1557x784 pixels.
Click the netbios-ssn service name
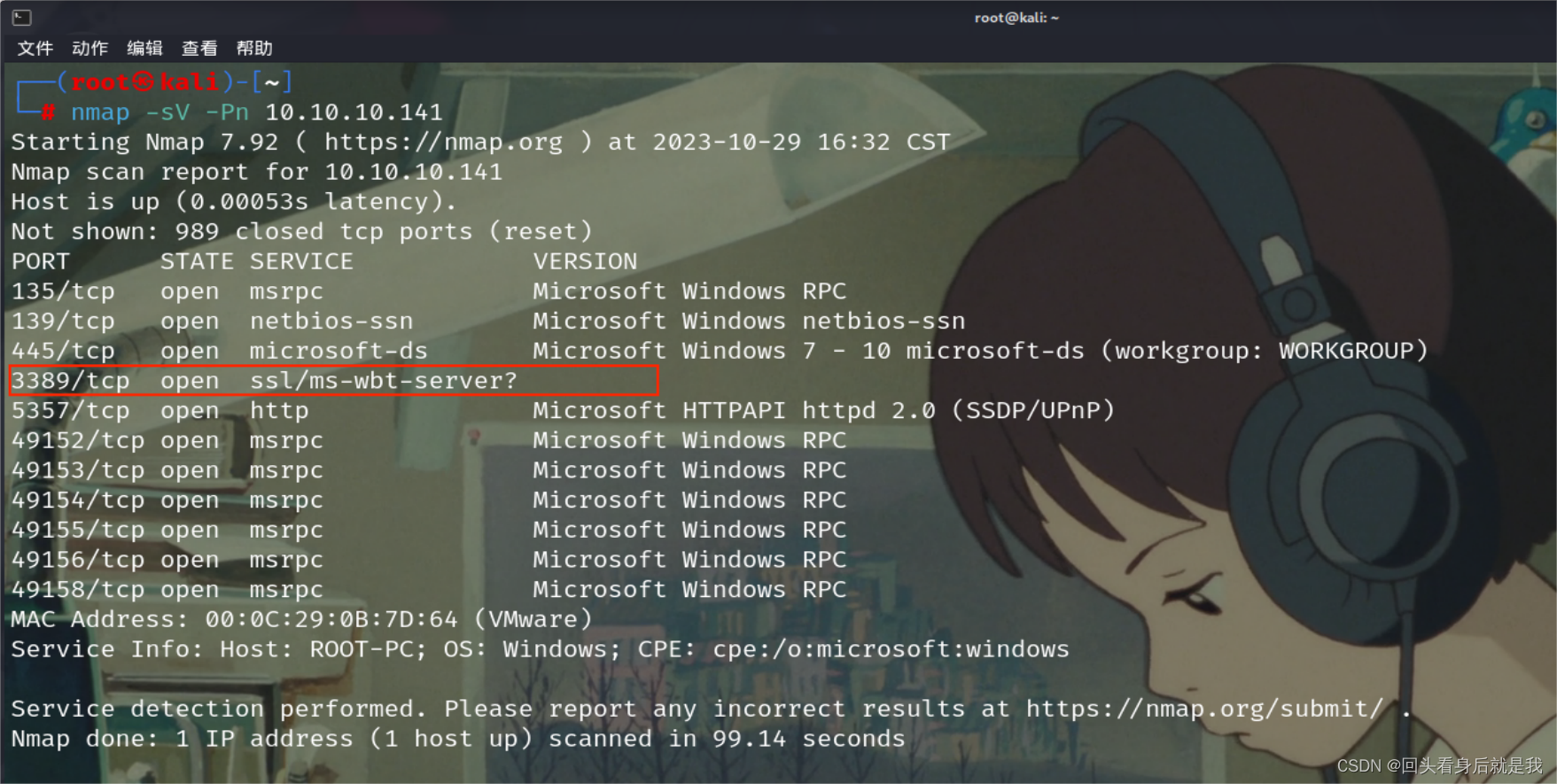tap(331, 321)
